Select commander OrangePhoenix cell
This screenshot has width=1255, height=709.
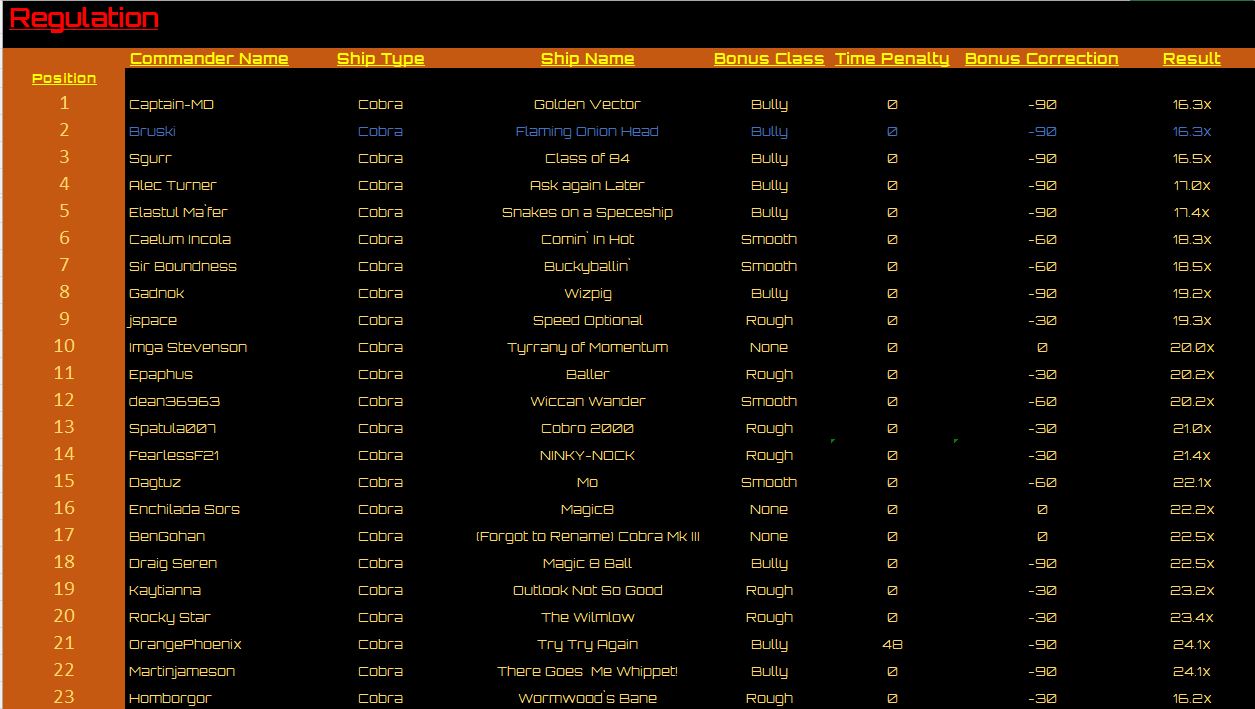click(185, 644)
